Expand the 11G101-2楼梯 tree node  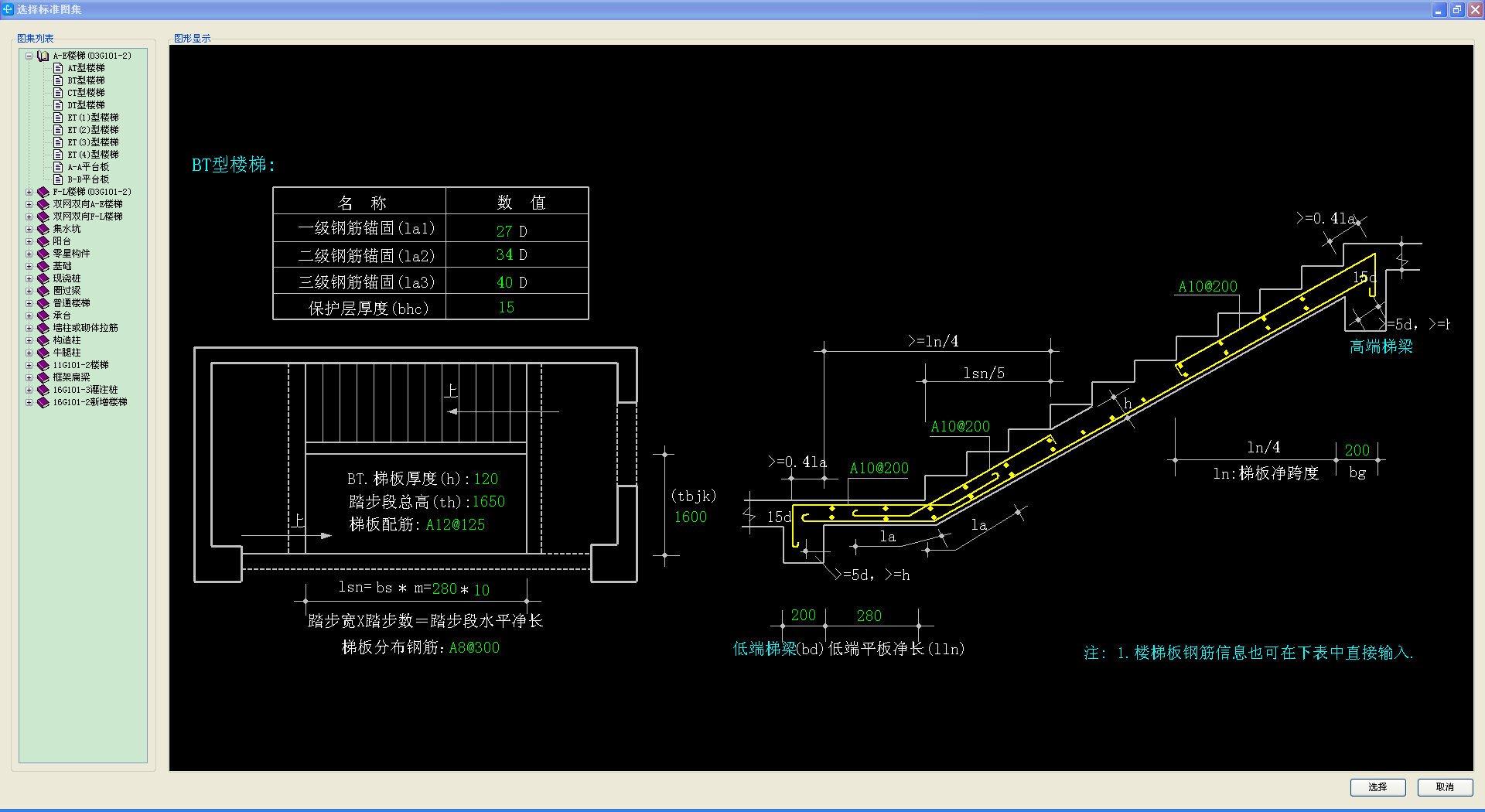pos(29,365)
